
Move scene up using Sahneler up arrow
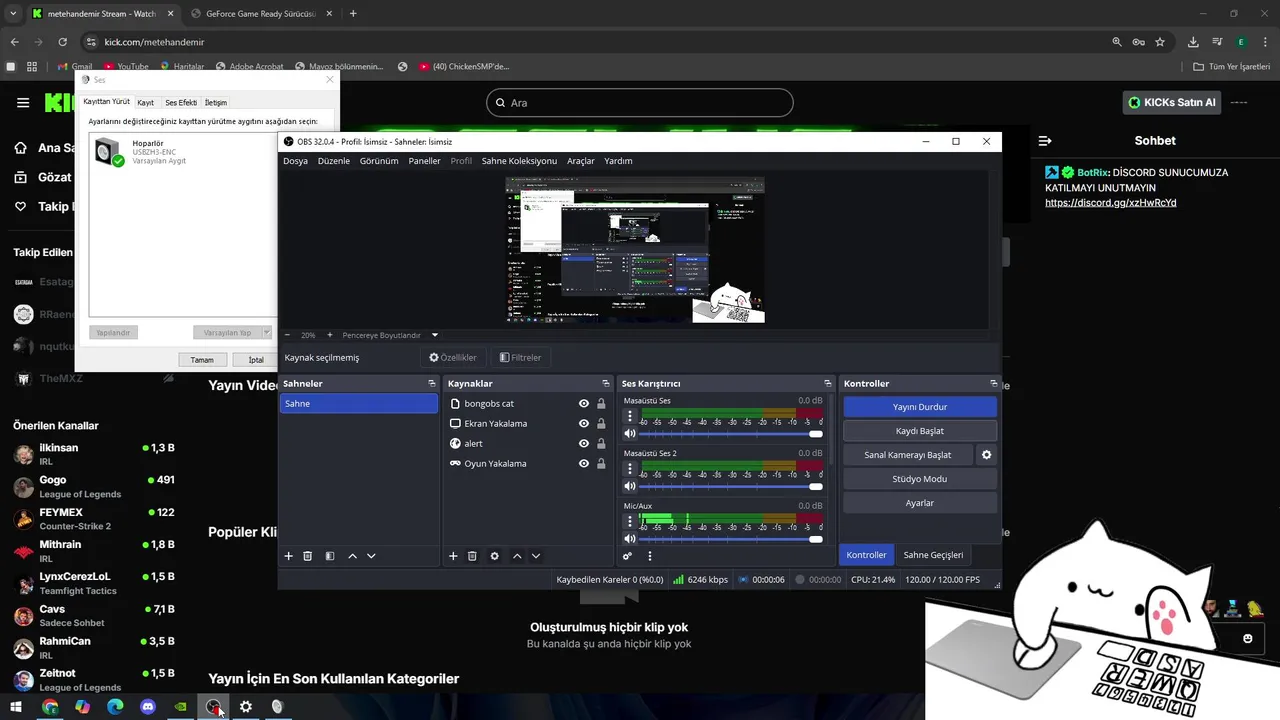tap(352, 556)
